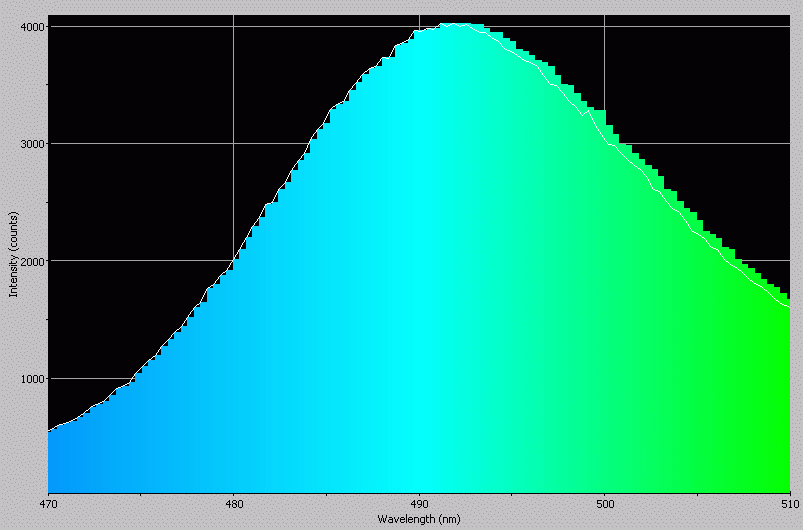Click the black empty area in top-left of plot
The image size is (803, 530).
(x=120, y=100)
